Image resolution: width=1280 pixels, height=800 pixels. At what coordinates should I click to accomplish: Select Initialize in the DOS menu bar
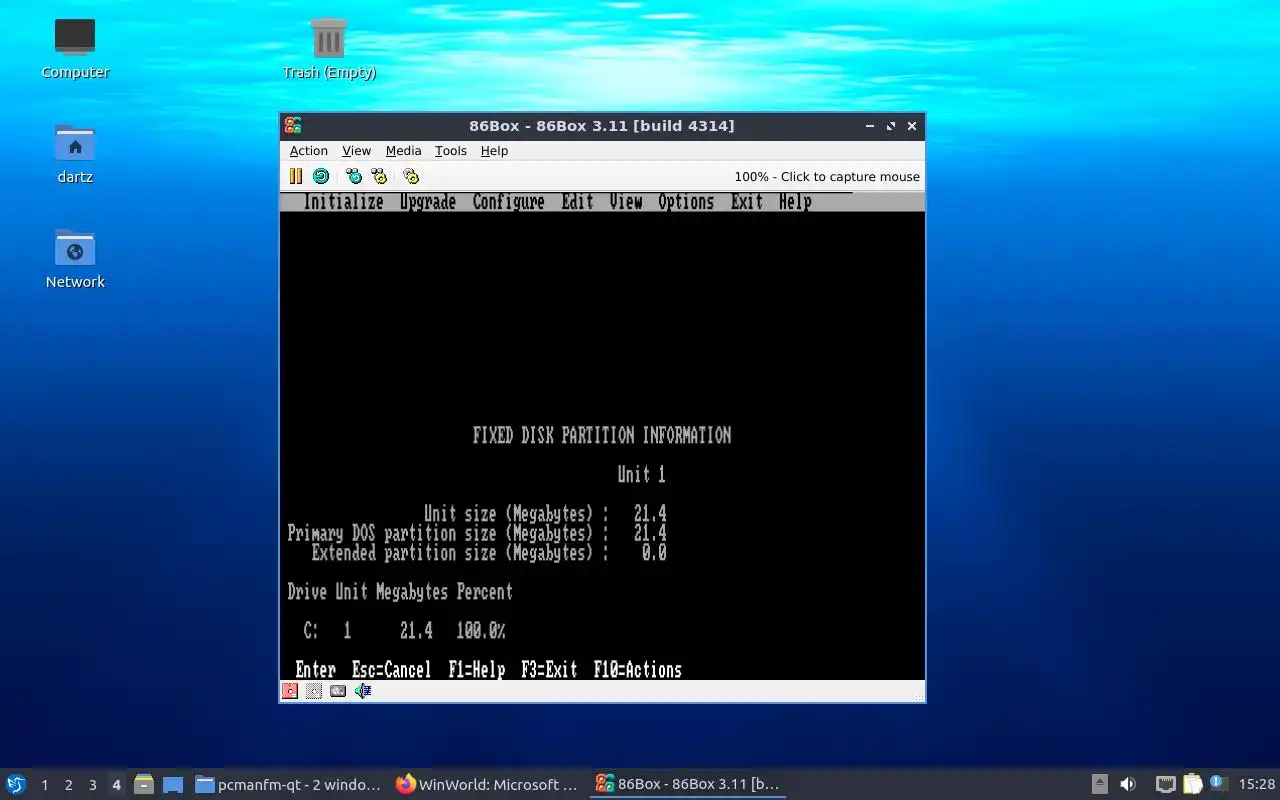click(x=343, y=202)
